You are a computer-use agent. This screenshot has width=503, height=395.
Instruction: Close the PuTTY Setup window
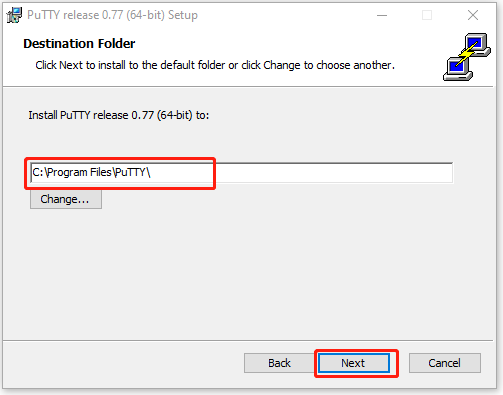473,15
